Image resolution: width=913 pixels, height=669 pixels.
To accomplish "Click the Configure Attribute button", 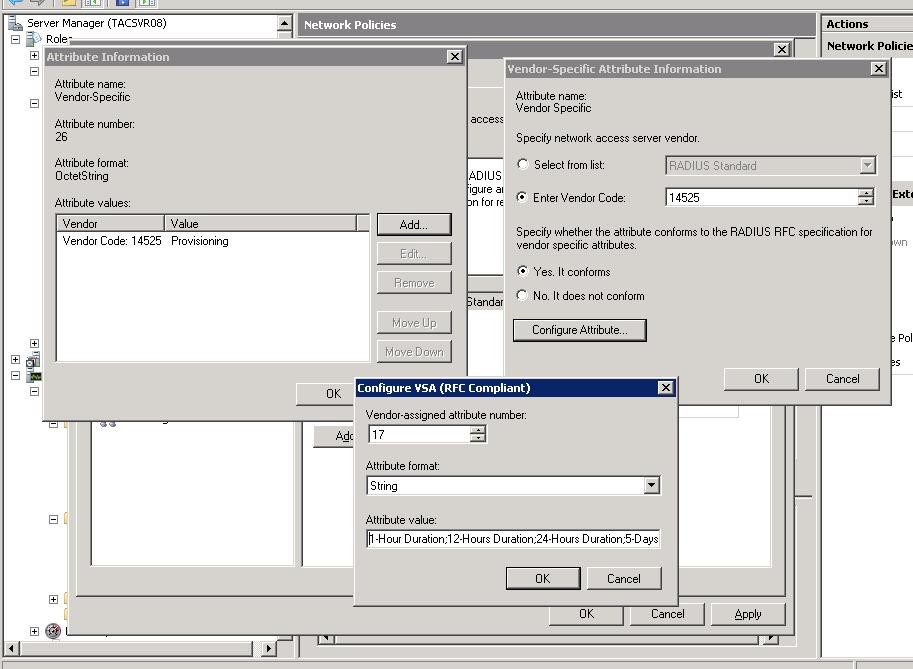I will [579, 330].
